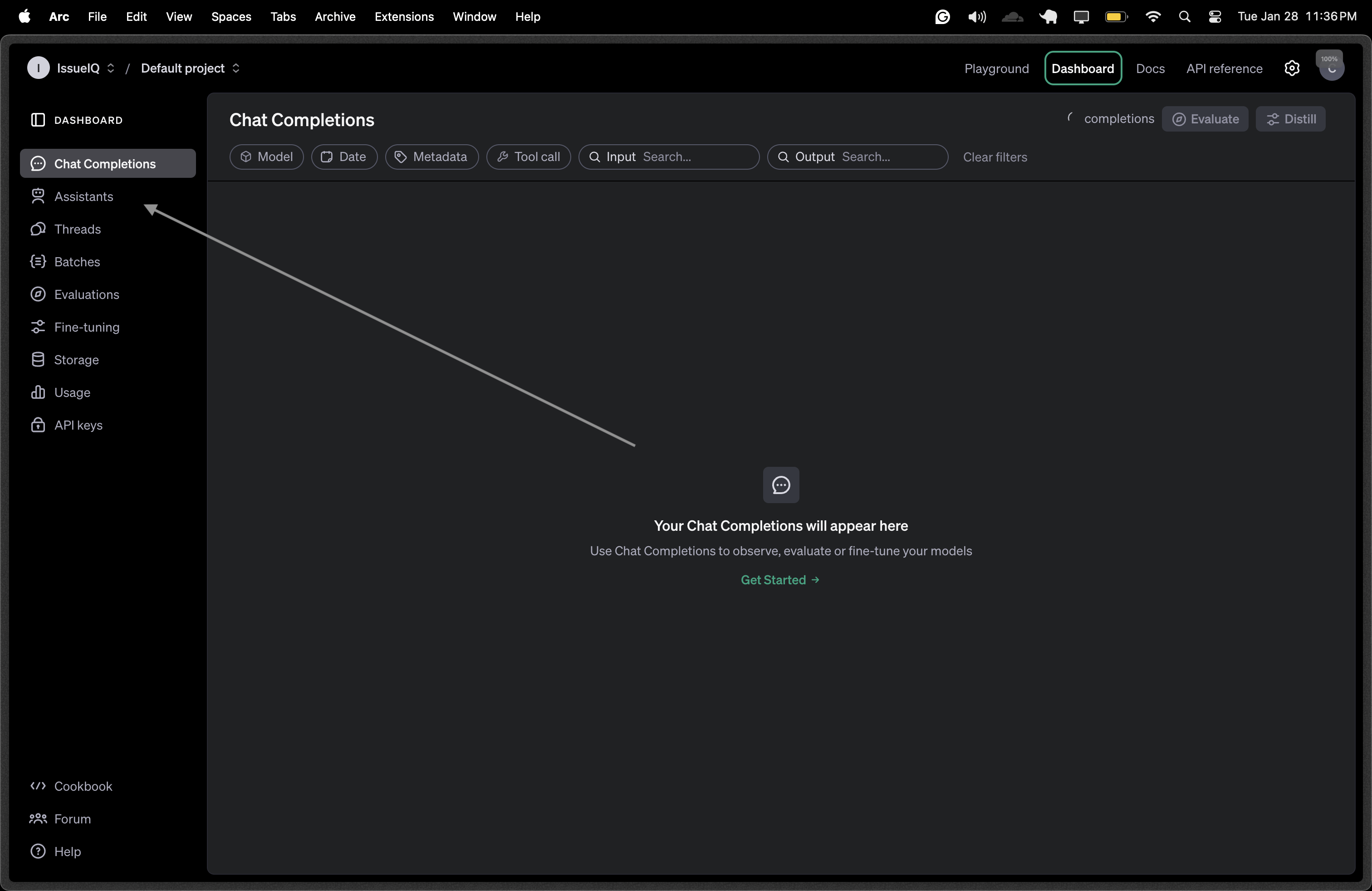Open the Model filter dropdown
1372x891 pixels.
pos(266,157)
